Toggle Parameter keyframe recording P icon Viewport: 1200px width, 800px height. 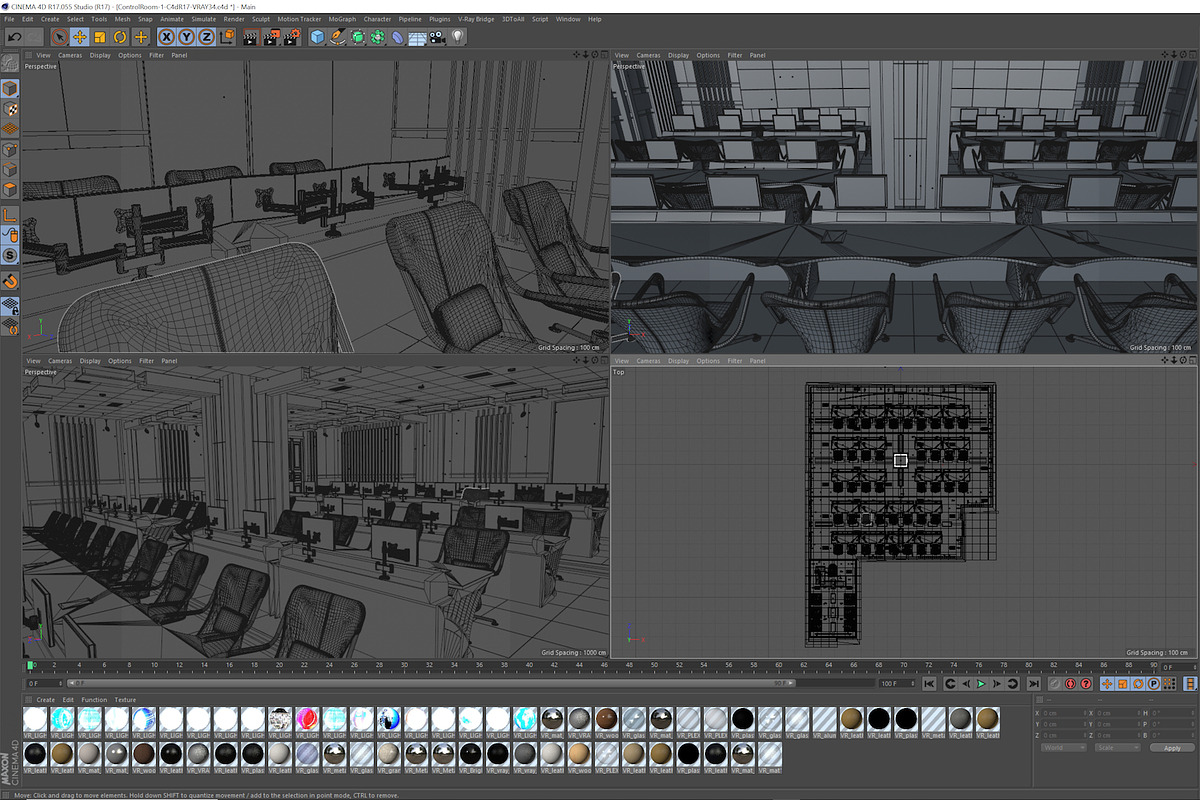click(1153, 683)
